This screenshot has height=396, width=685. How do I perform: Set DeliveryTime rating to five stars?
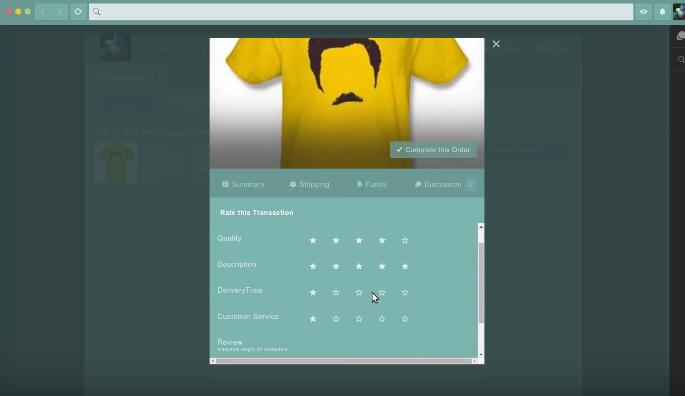[x=405, y=292]
